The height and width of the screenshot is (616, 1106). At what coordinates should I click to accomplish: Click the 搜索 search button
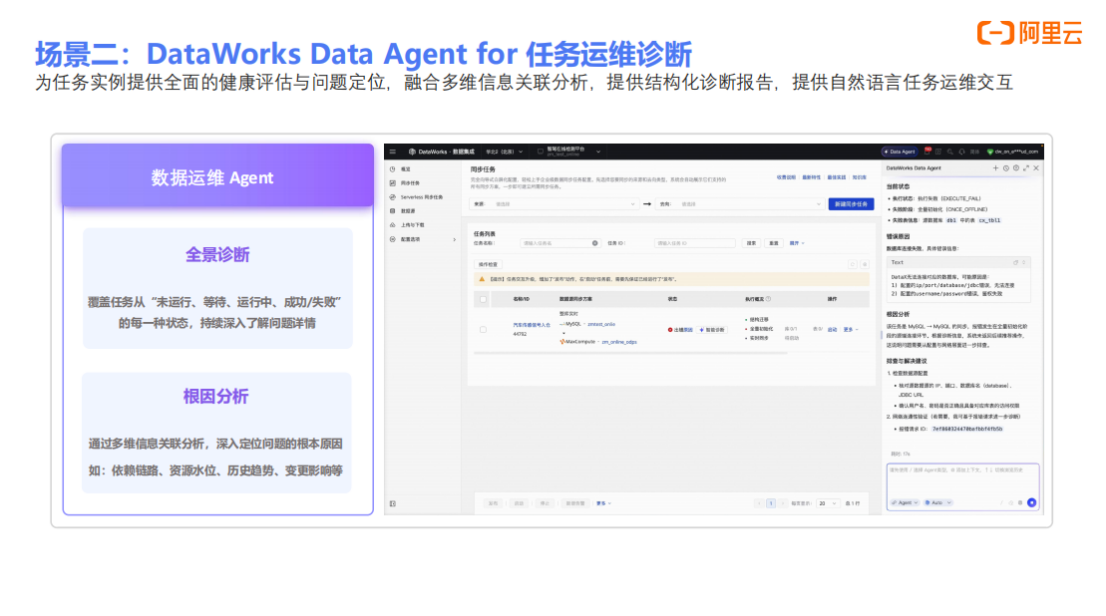[751, 243]
